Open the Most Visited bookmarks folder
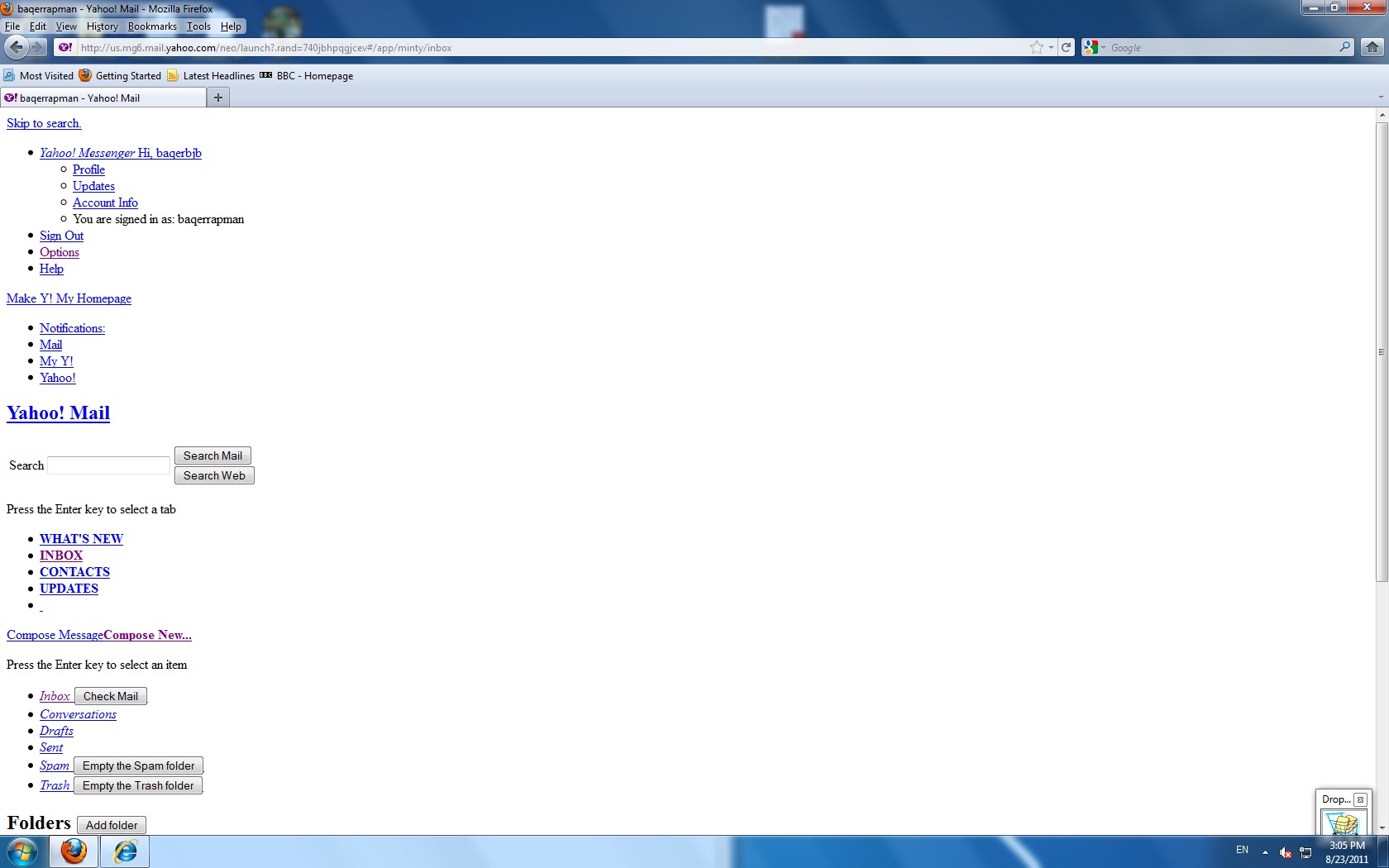Screen dimensions: 1389x868 point(39,75)
